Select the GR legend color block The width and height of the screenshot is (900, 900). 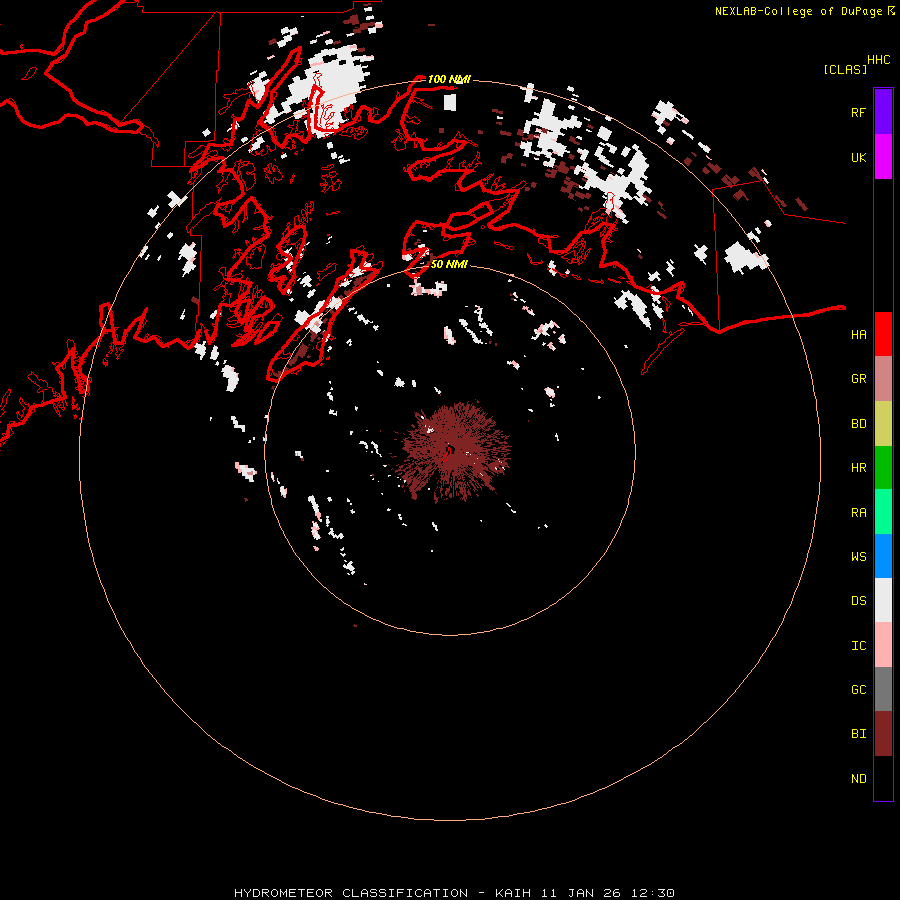883,379
